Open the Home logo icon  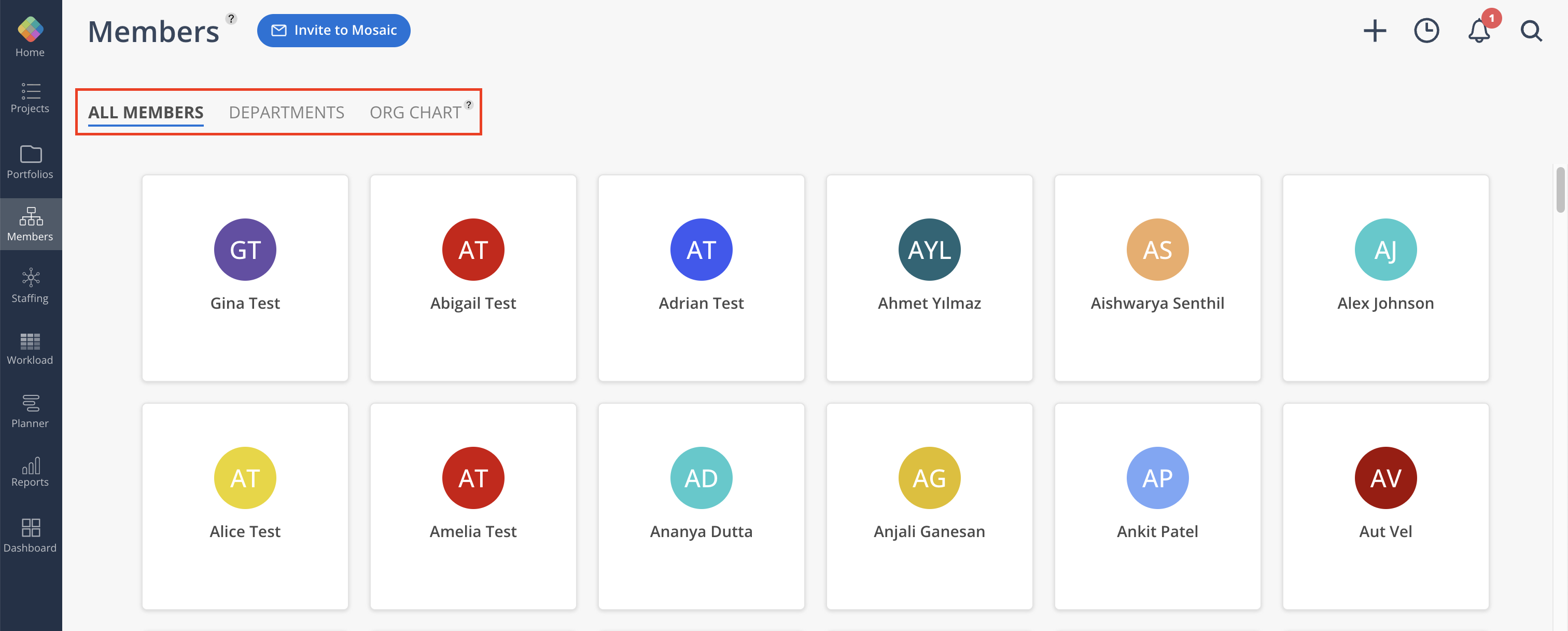point(30,29)
